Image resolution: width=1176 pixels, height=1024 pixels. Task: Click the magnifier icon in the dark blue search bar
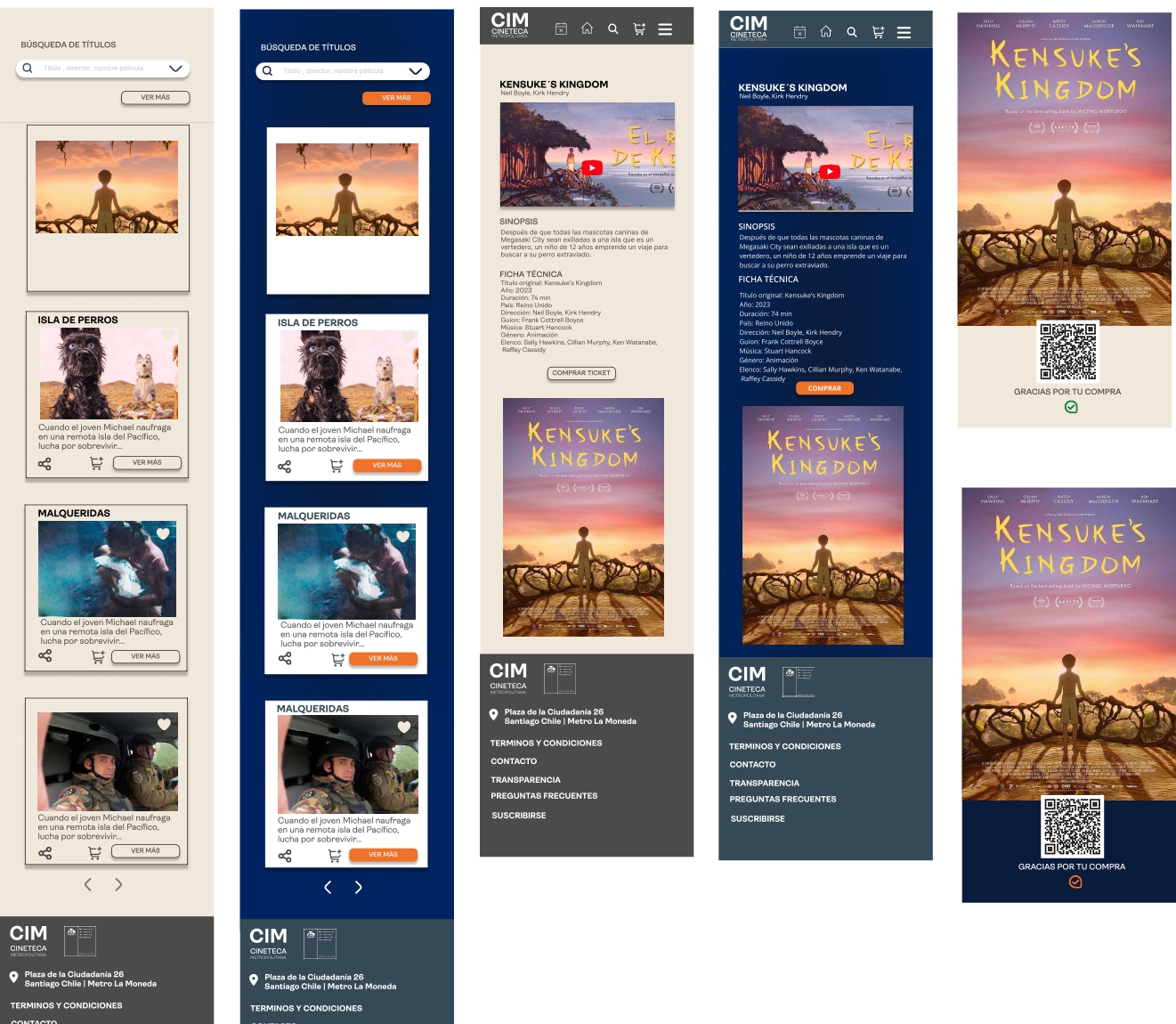tap(267, 70)
